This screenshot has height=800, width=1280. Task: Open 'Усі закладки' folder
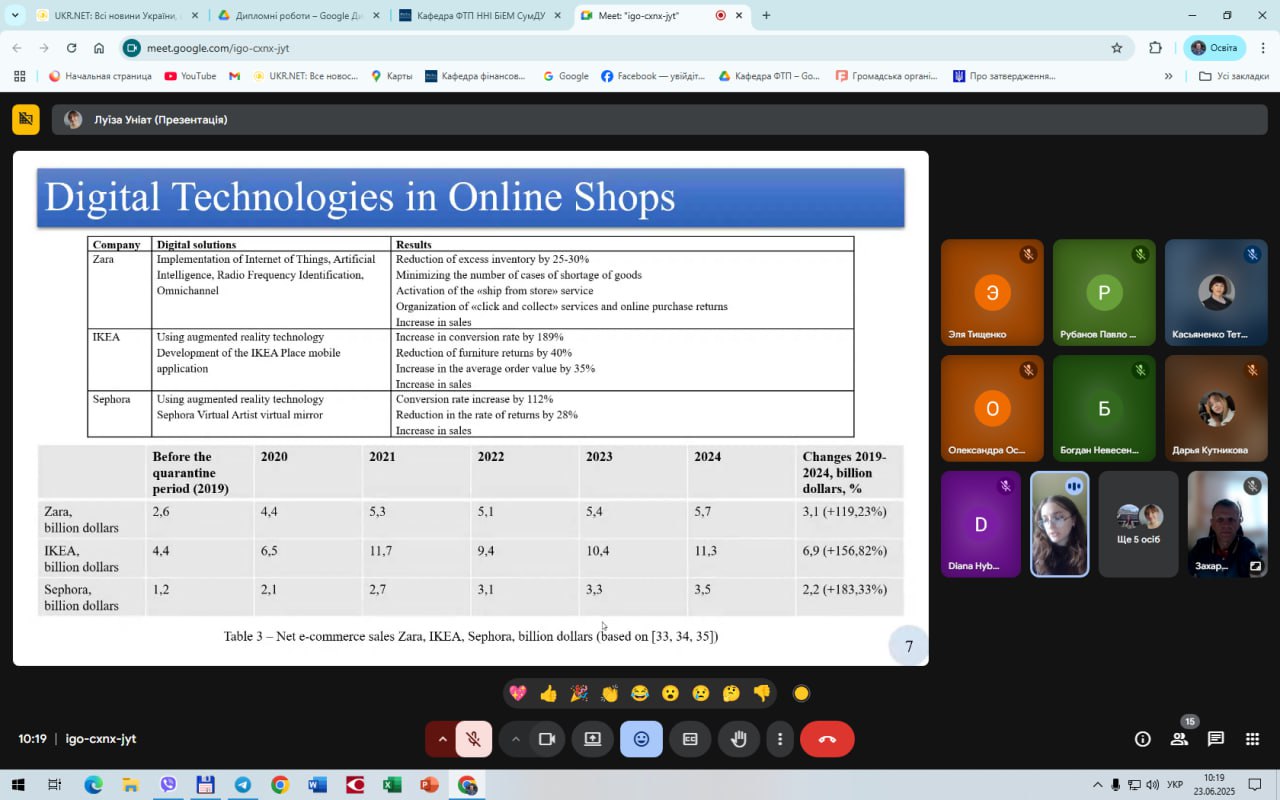[x=1234, y=76]
